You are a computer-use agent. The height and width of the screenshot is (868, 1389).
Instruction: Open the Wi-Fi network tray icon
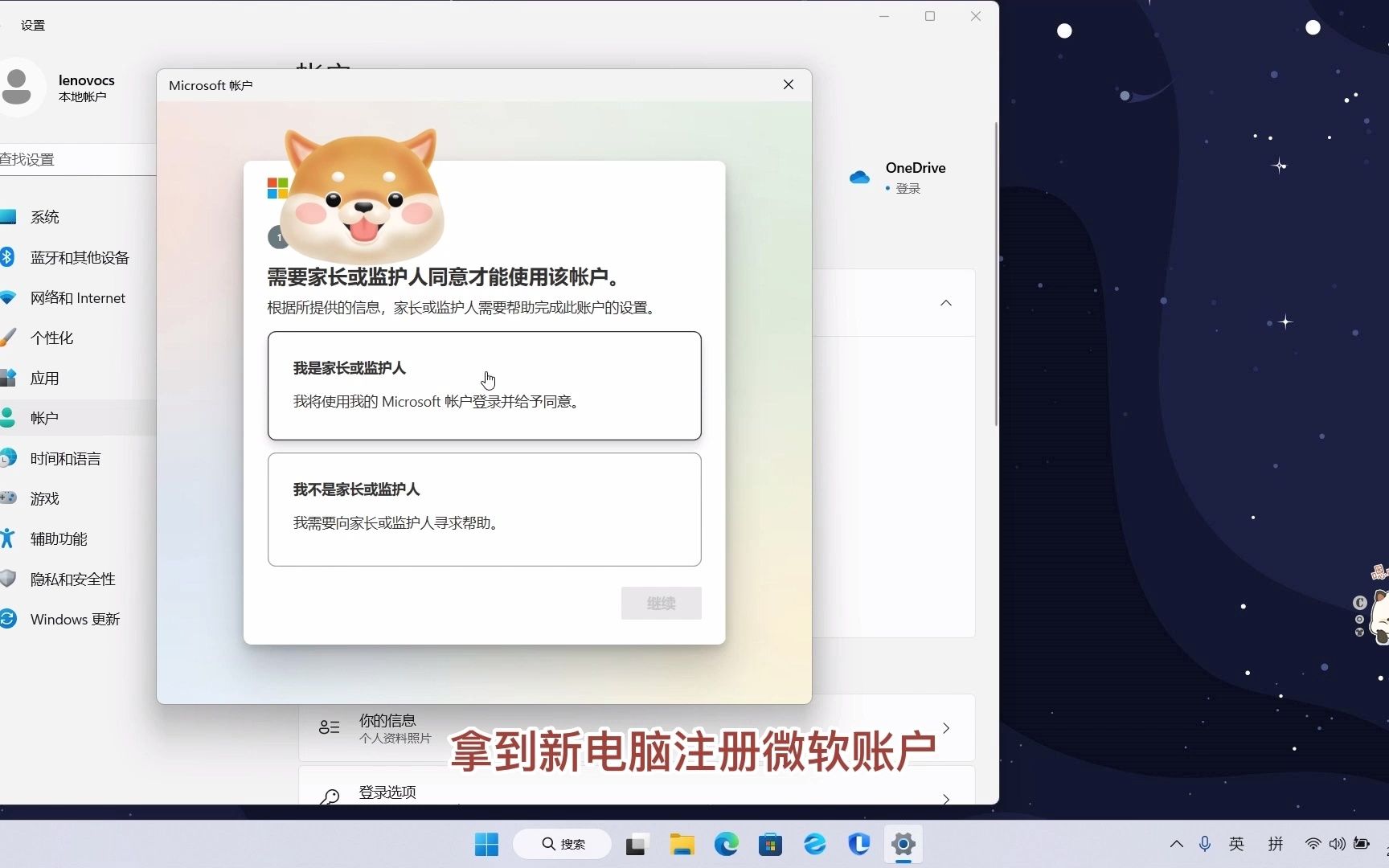tap(1313, 844)
